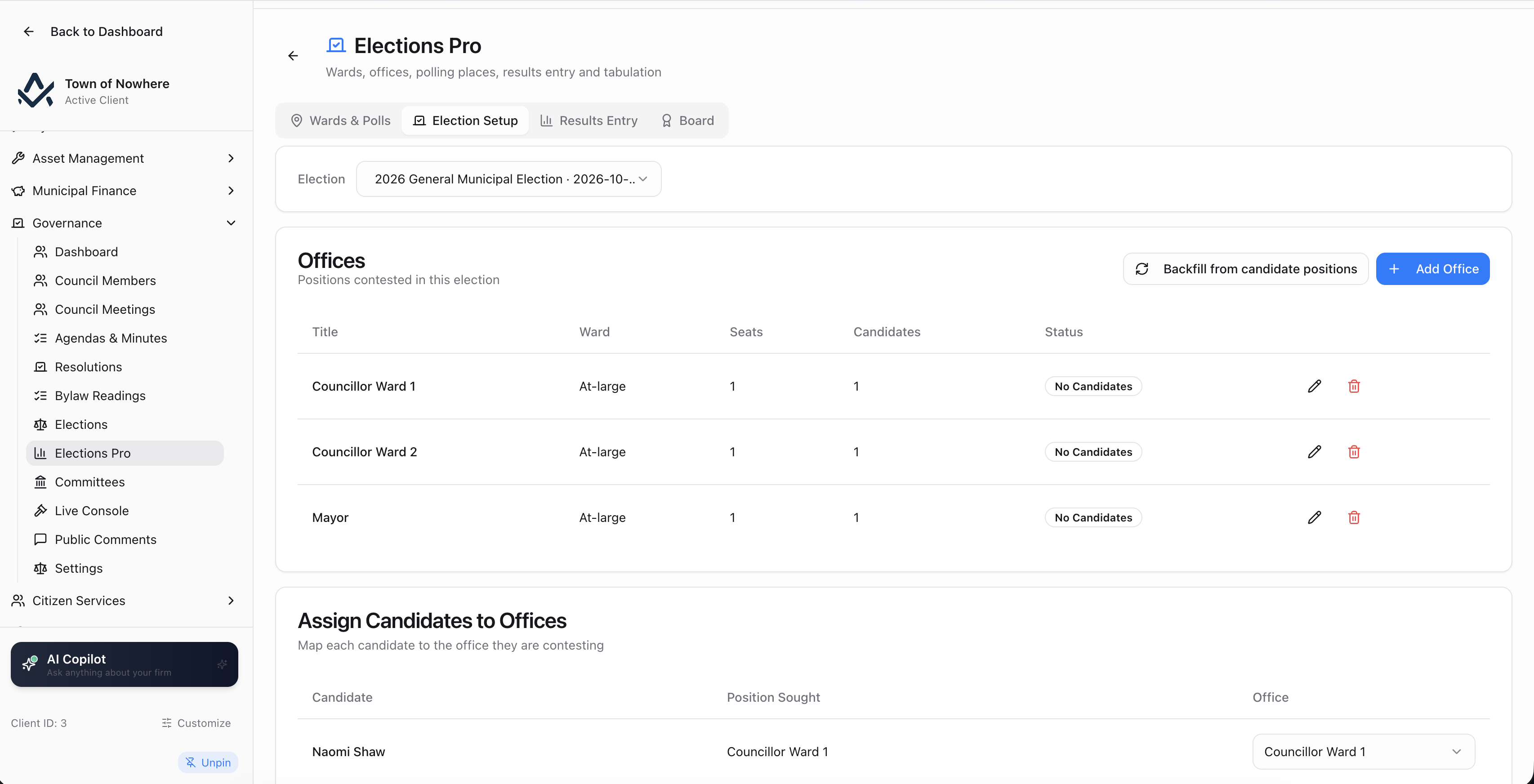1534x784 pixels.
Task: Delete the Councillor Ward 2 office
Action: (1354, 452)
